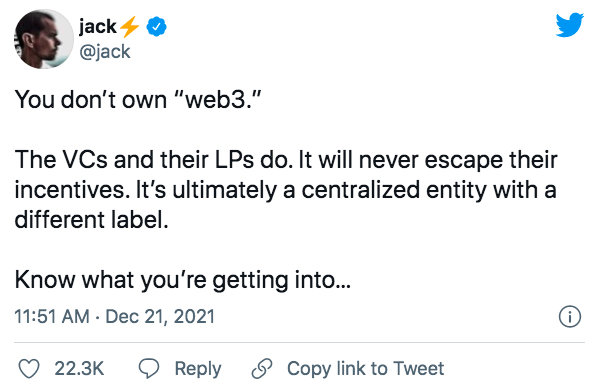Click the Dec 21, 2021 date

coord(160,317)
